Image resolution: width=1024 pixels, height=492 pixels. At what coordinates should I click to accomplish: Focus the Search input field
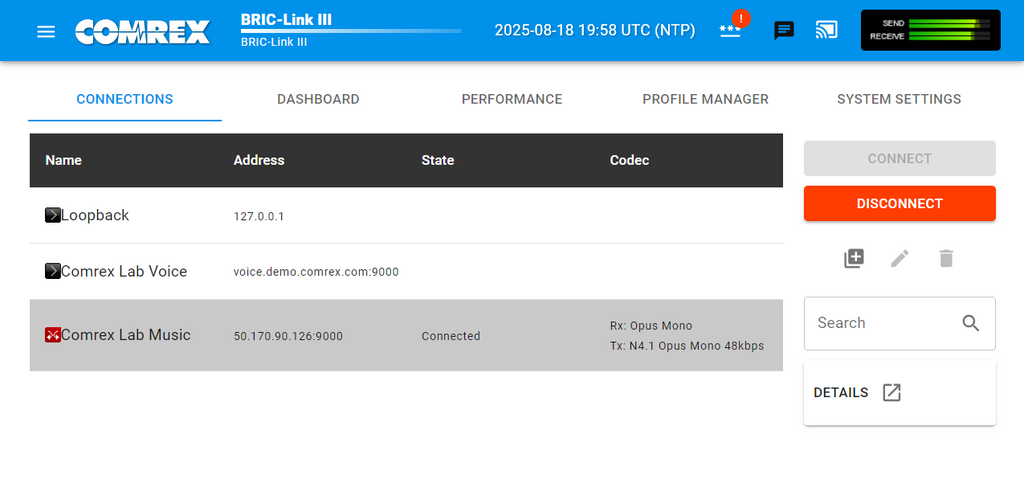(x=880, y=323)
